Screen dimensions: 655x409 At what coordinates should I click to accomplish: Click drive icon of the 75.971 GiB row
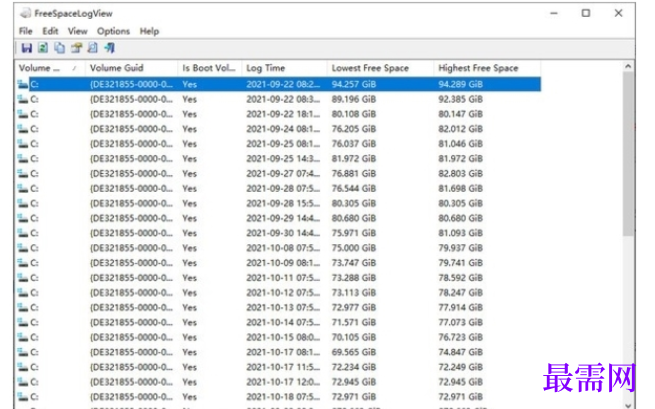click(x=23, y=233)
